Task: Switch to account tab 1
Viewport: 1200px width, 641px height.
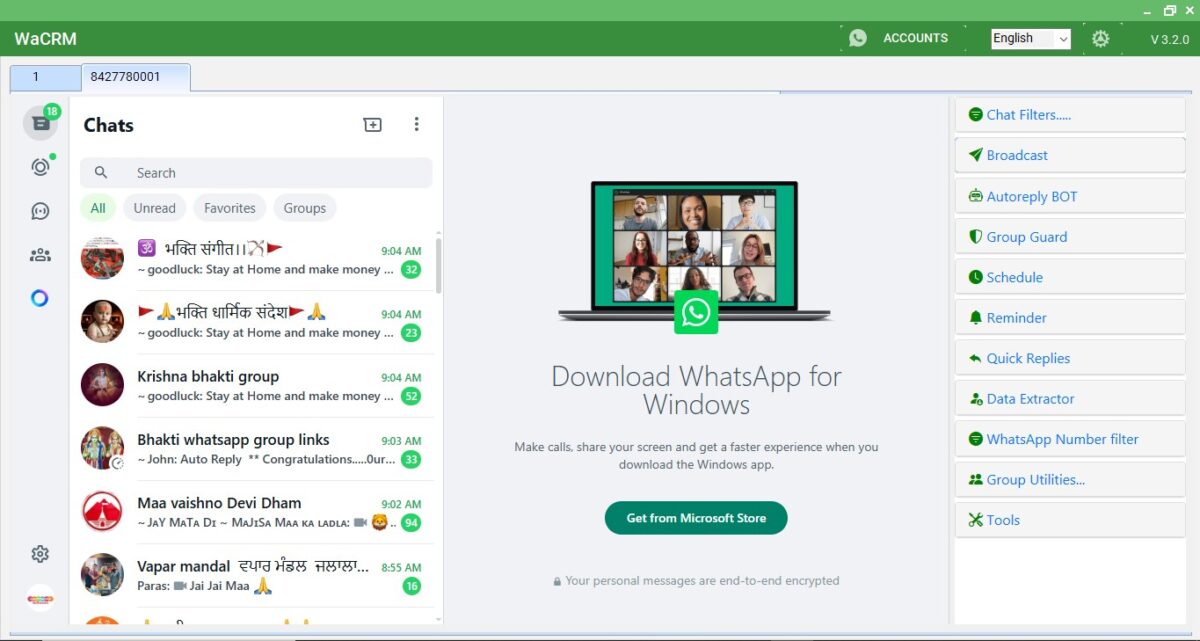Action: click(45, 77)
